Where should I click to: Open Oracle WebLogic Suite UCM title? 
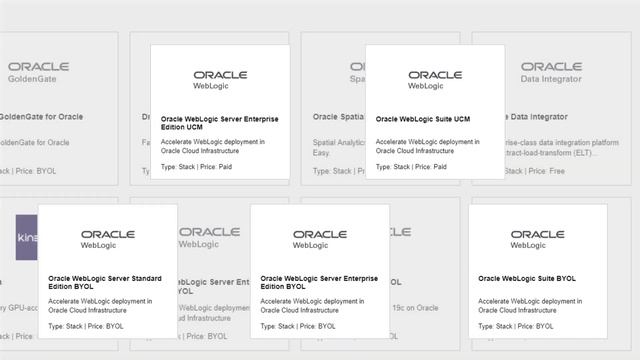[x=422, y=119]
